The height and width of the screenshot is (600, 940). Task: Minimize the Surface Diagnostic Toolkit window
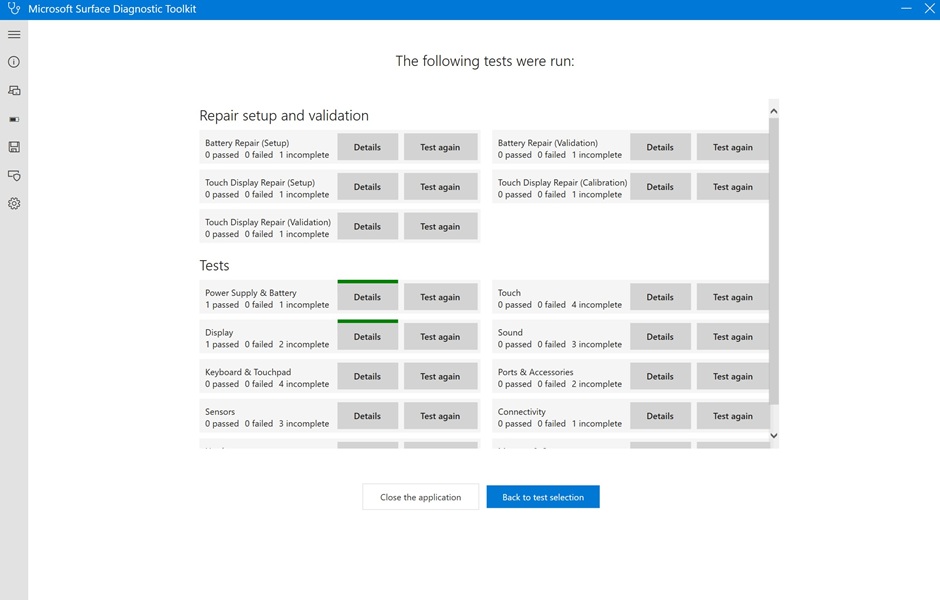tap(906, 8)
